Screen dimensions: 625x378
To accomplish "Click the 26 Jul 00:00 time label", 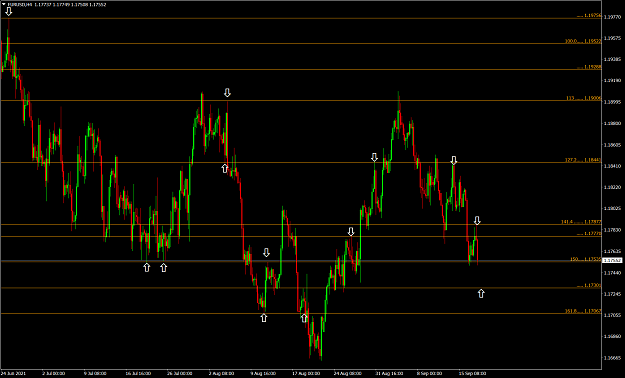I will point(179,374).
